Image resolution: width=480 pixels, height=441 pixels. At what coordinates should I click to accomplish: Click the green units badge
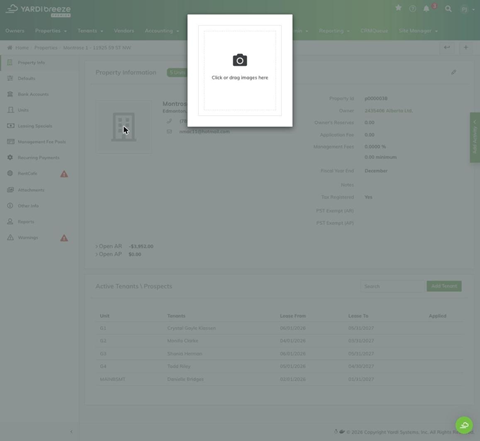pyautogui.click(x=177, y=72)
